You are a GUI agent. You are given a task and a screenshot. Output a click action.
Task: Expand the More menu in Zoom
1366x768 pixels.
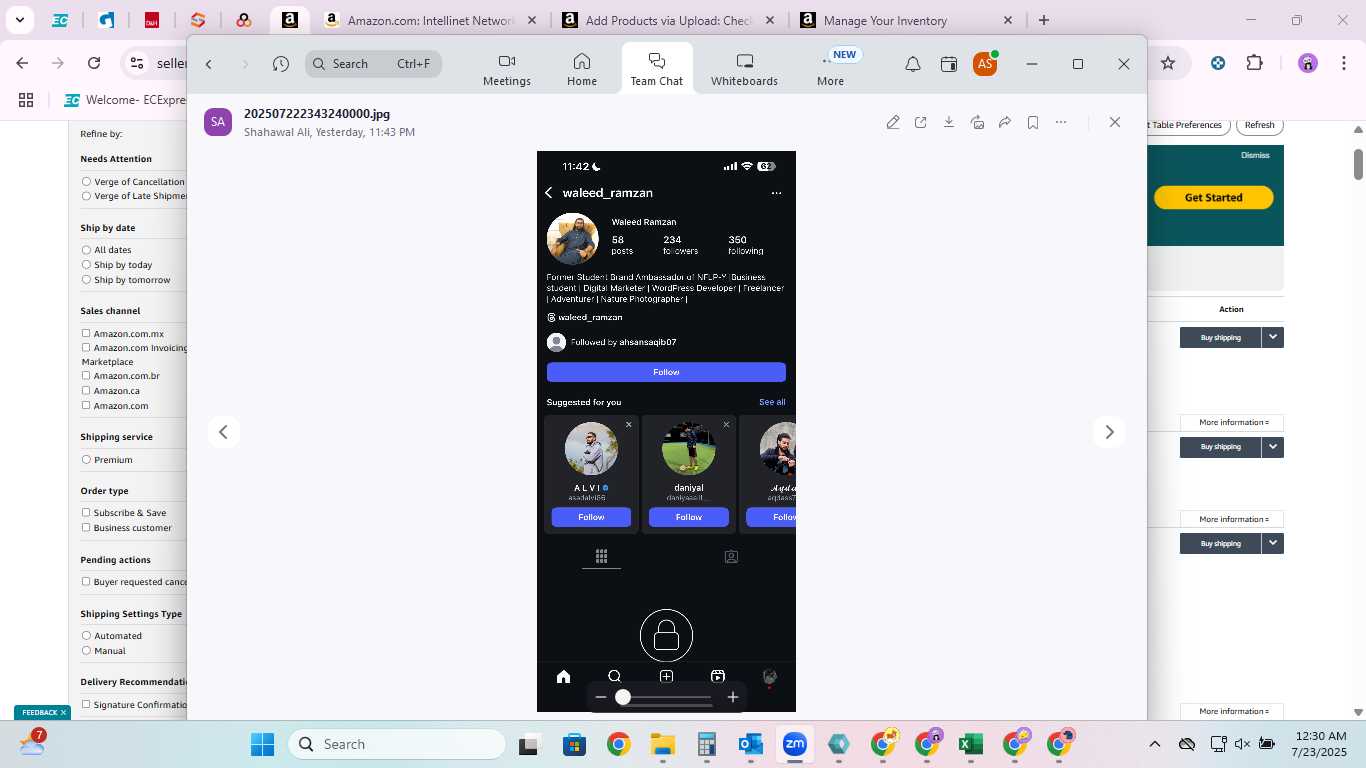[x=831, y=69]
